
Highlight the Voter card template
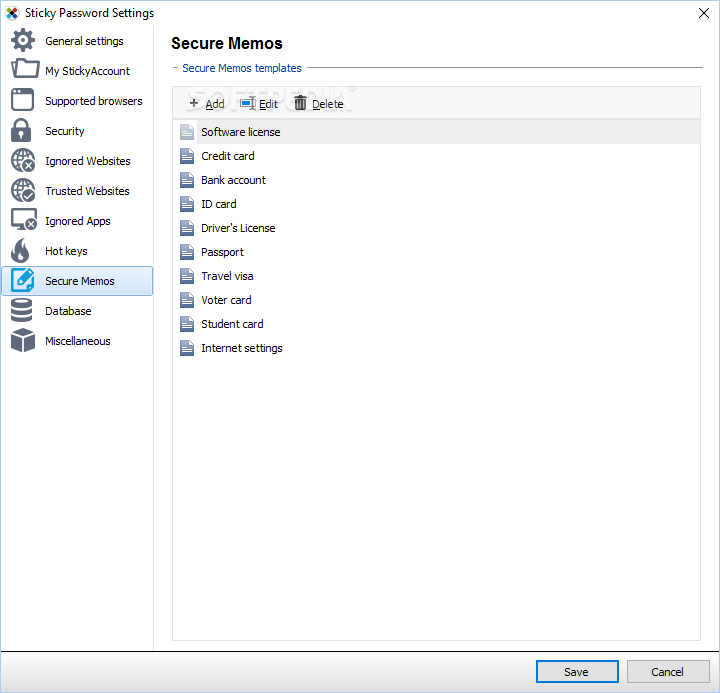click(x=437, y=300)
